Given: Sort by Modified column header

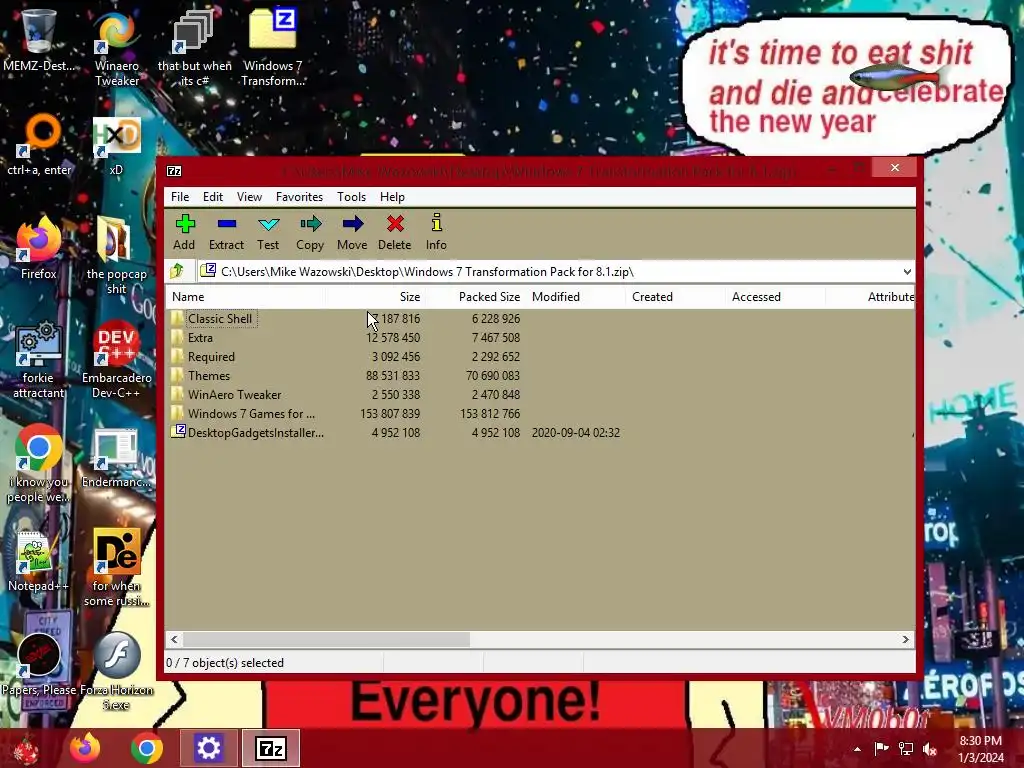Looking at the screenshot, I should 576,296.
